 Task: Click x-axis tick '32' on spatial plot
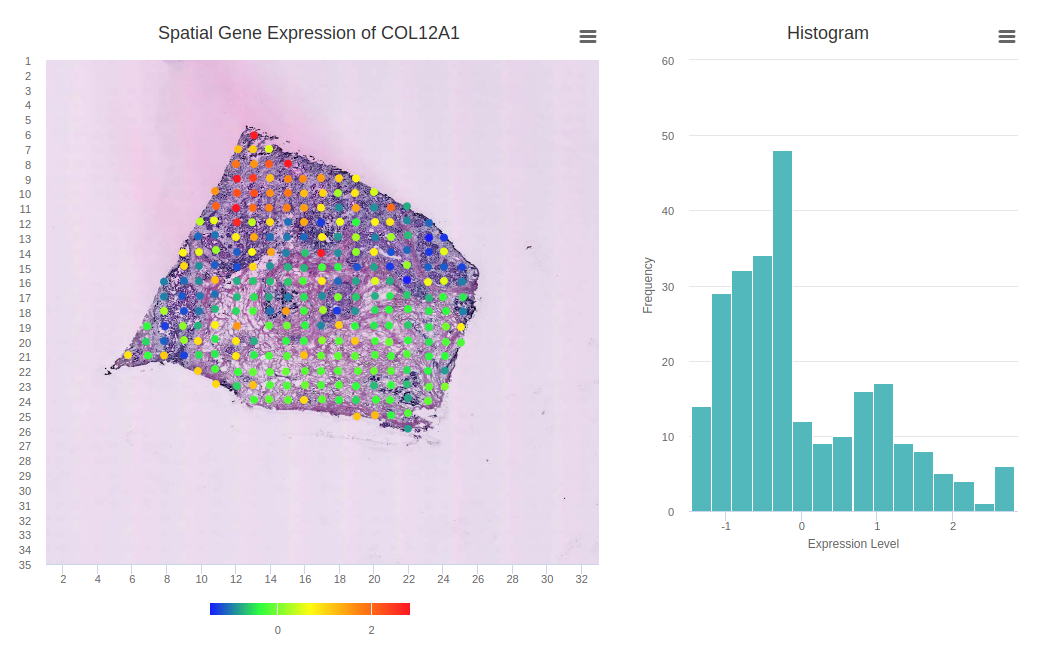coord(581,579)
